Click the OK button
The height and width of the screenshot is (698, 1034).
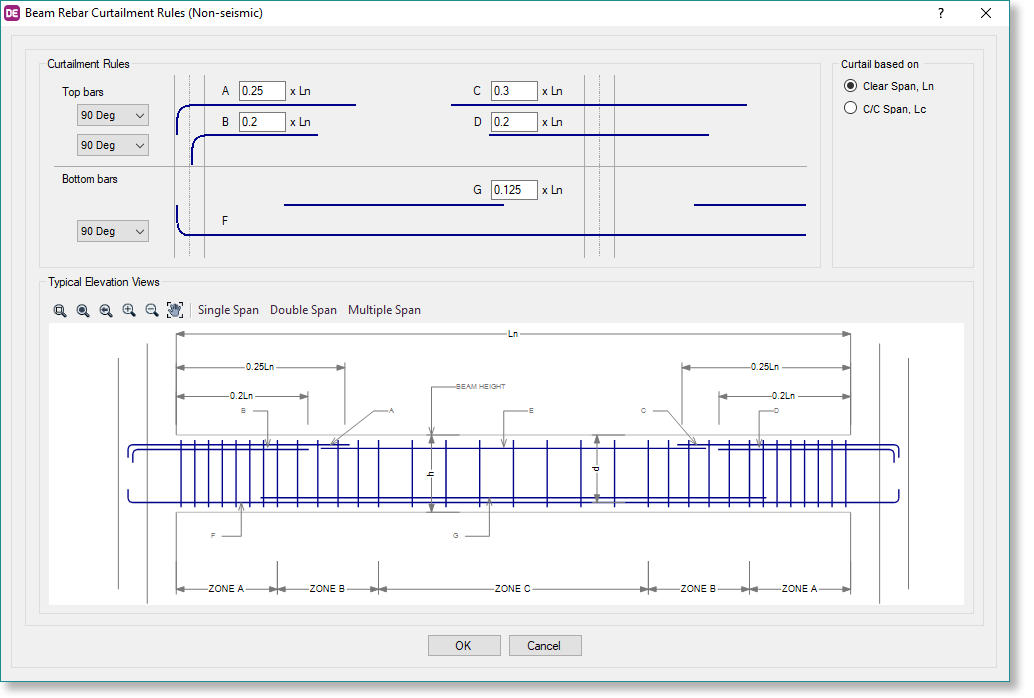464,646
